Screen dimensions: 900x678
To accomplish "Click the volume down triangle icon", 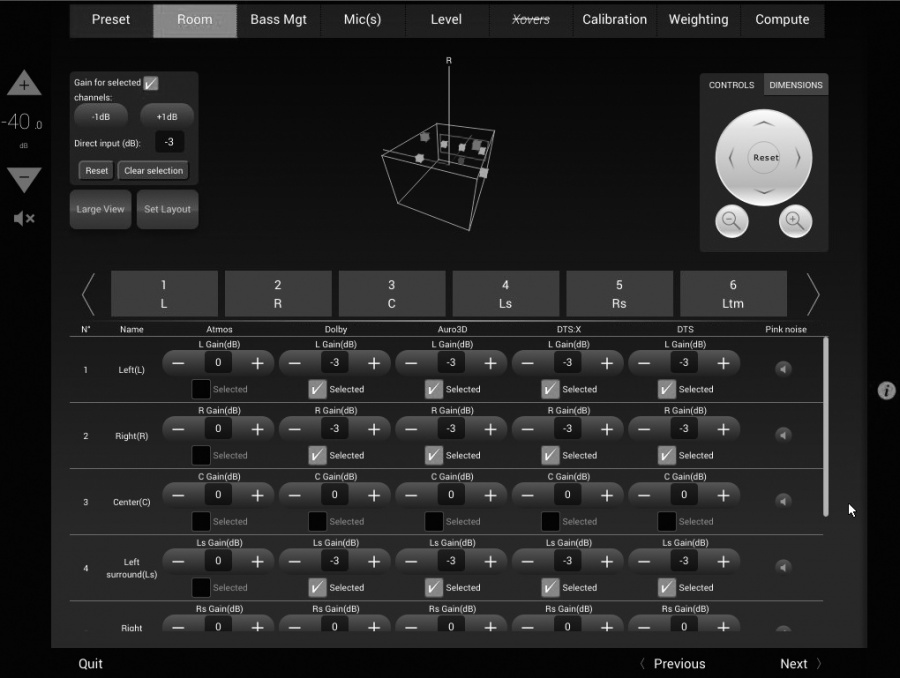I will (24, 179).
